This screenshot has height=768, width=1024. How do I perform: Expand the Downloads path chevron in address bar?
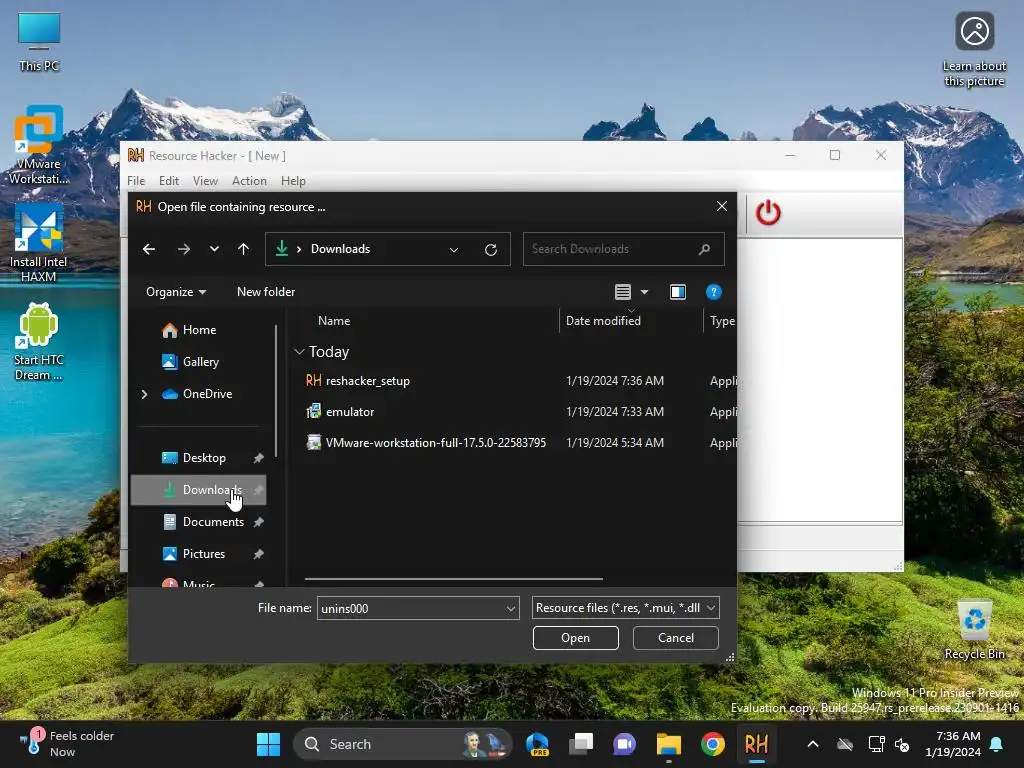click(299, 249)
